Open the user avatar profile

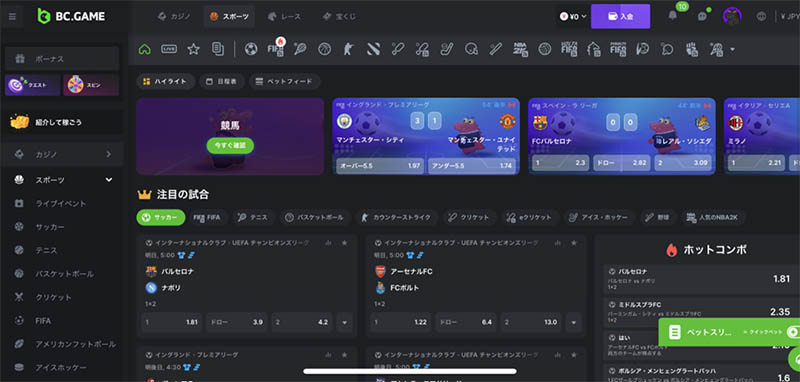732,16
